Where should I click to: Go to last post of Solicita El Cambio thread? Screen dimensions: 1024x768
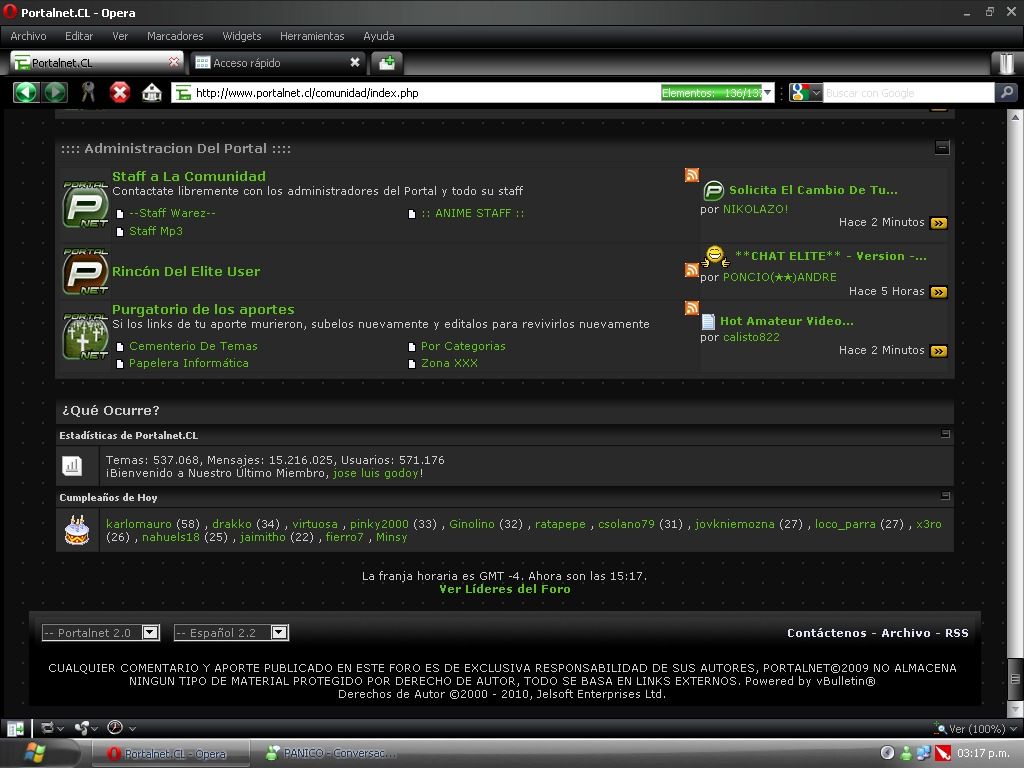[x=938, y=223]
